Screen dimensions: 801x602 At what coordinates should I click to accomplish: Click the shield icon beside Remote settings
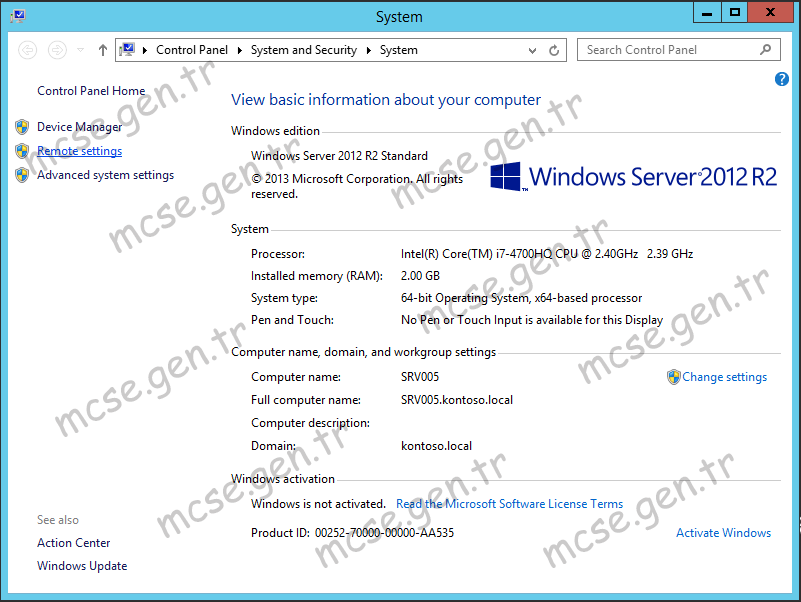[22, 151]
